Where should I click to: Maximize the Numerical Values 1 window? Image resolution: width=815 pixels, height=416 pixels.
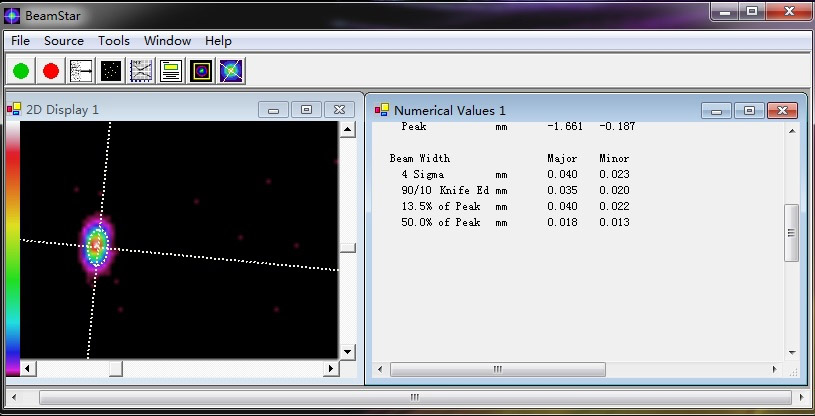(749, 111)
